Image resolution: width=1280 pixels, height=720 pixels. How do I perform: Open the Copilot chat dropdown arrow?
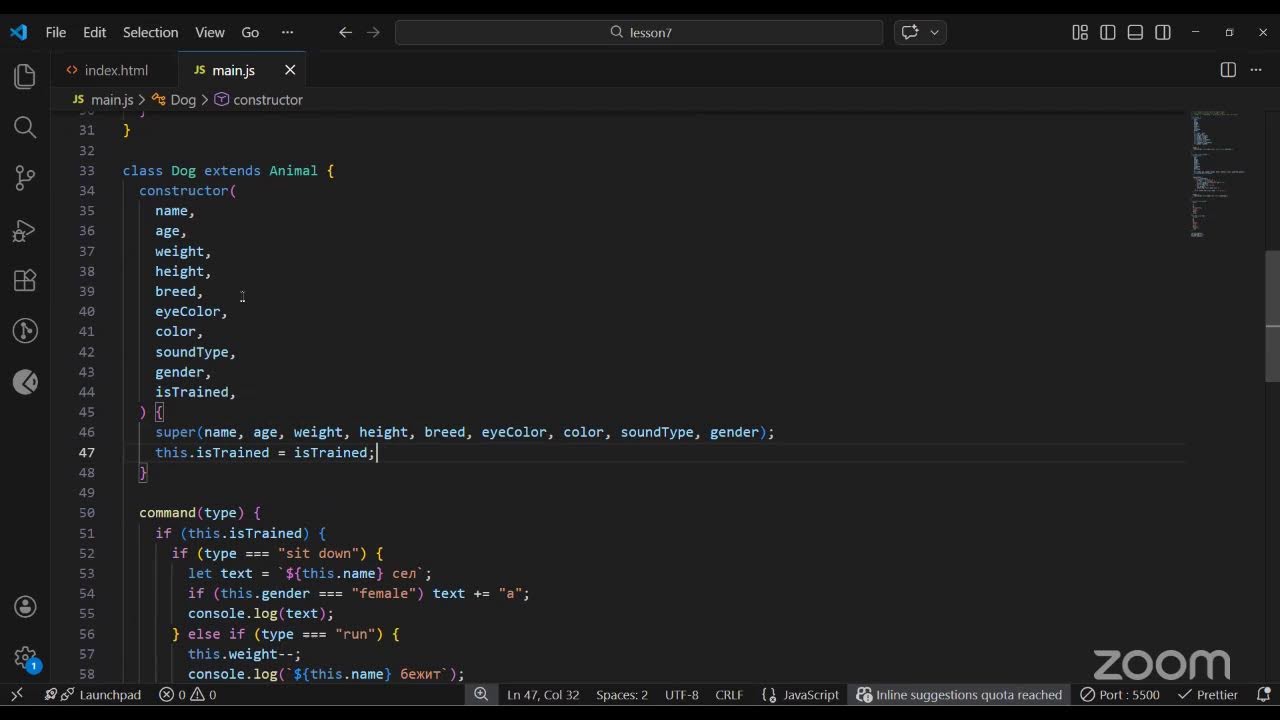tap(935, 32)
